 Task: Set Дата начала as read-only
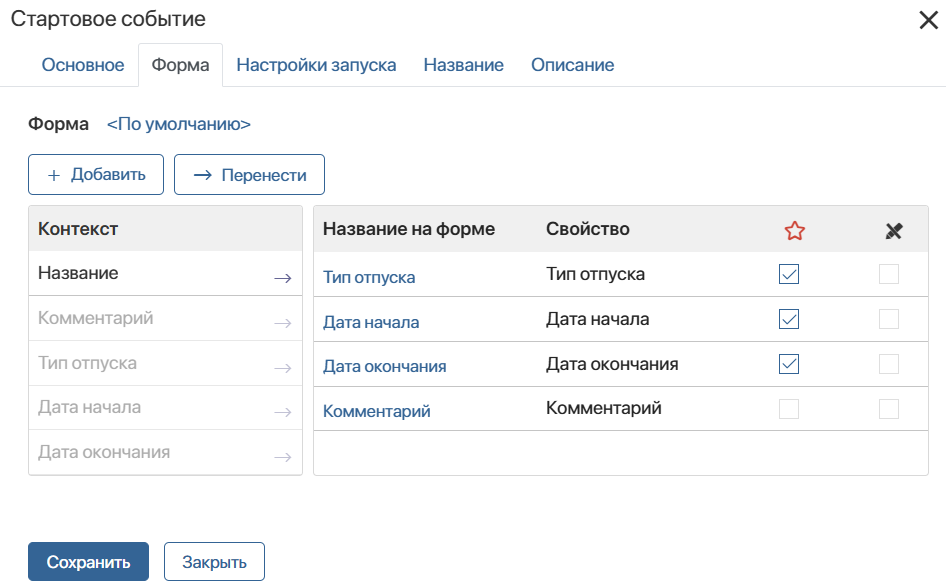pos(889,319)
